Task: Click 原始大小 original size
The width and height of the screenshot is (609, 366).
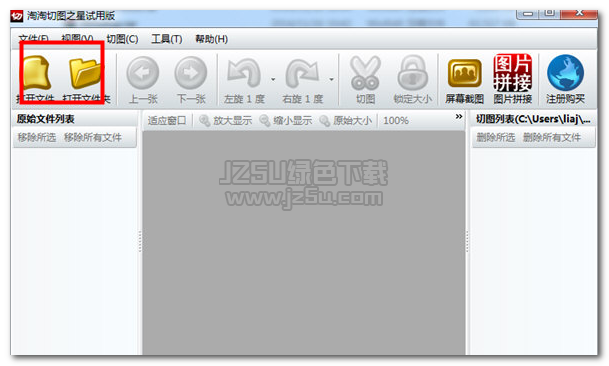Action: 346,120
